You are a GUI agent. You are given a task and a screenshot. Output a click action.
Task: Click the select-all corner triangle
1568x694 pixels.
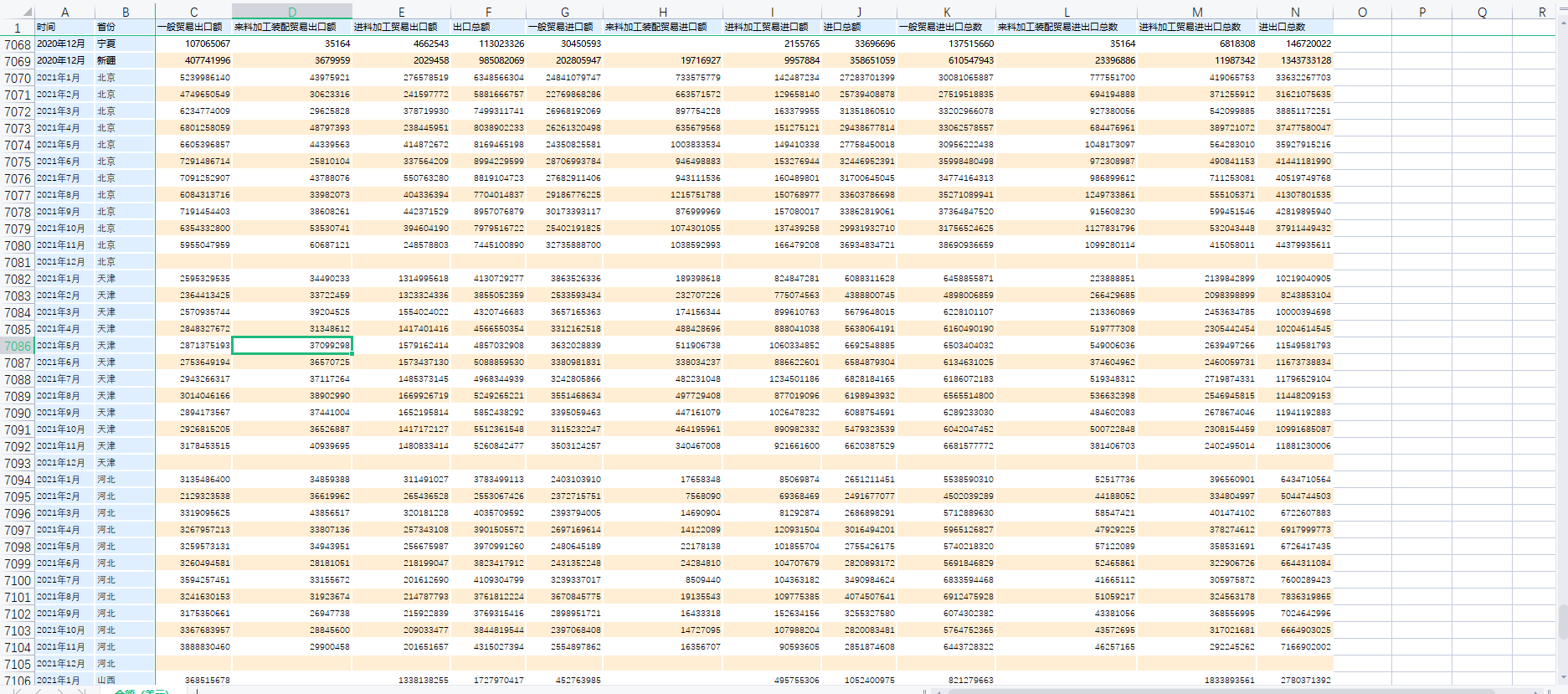27,12
